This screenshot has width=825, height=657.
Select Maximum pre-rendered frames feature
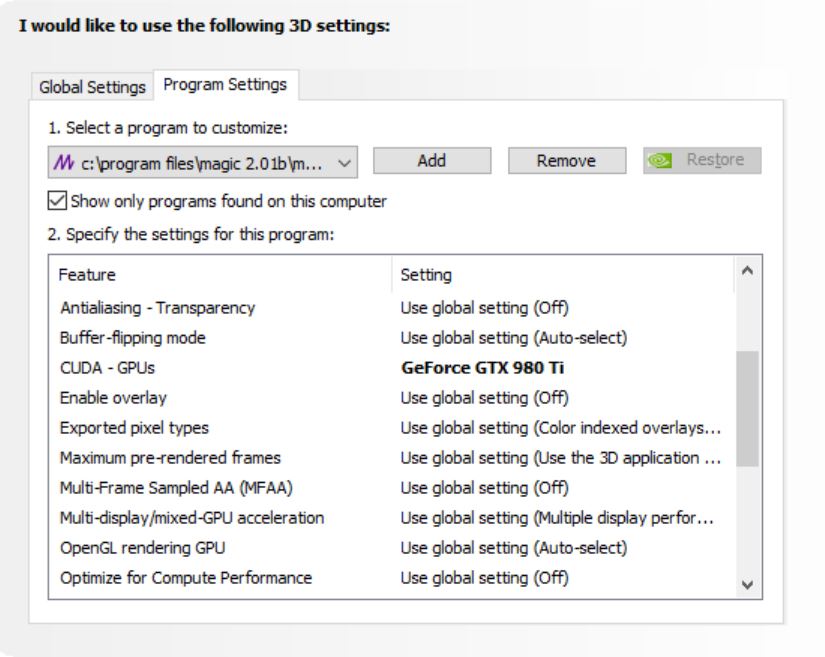point(170,458)
